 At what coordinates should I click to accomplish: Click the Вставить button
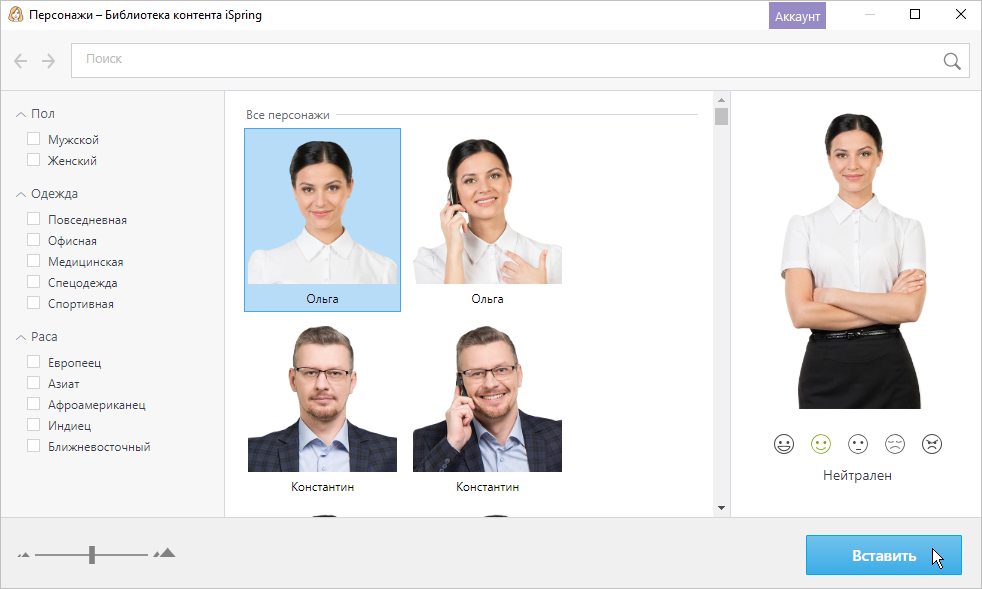[884, 555]
